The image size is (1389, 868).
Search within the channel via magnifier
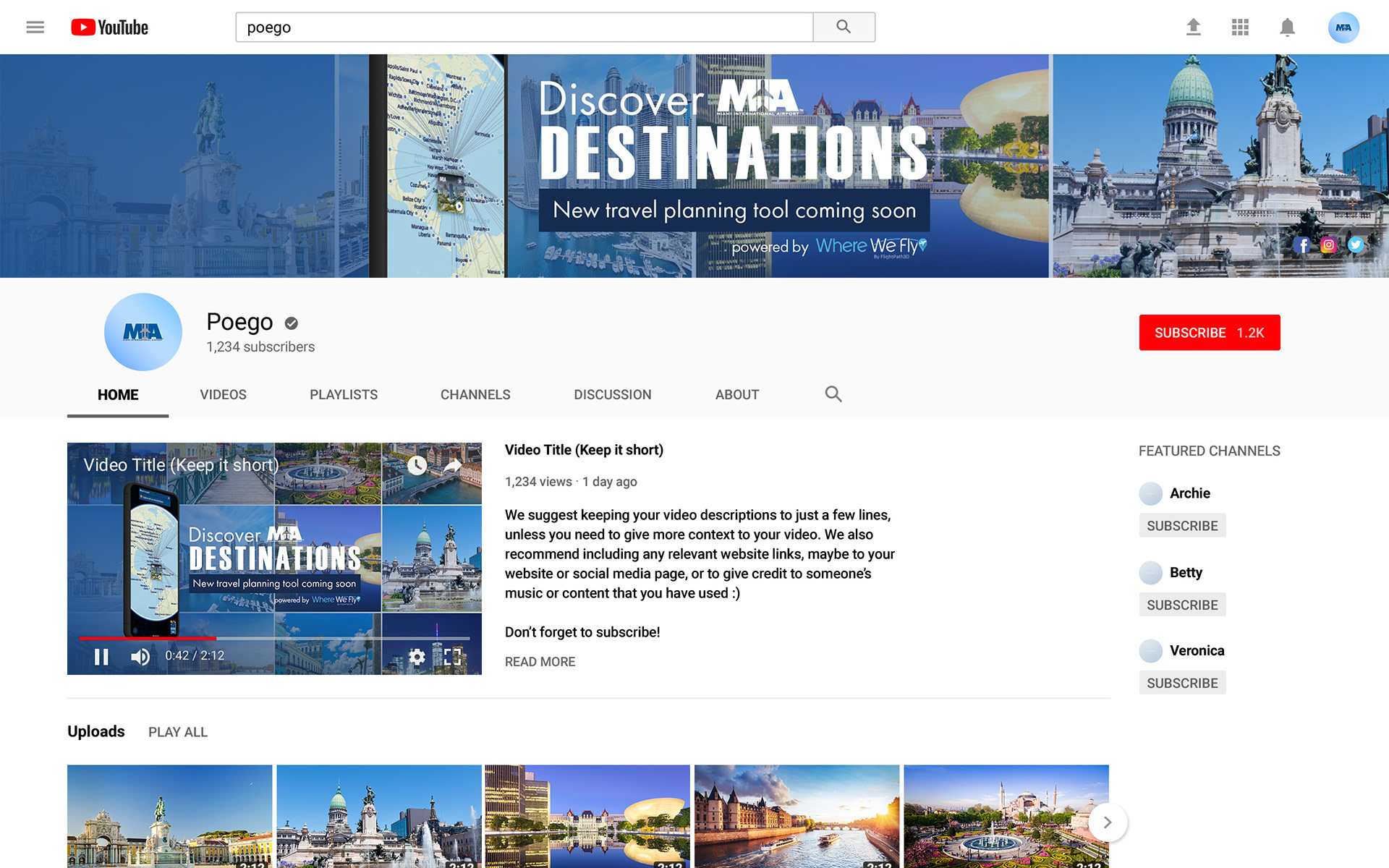(833, 394)
